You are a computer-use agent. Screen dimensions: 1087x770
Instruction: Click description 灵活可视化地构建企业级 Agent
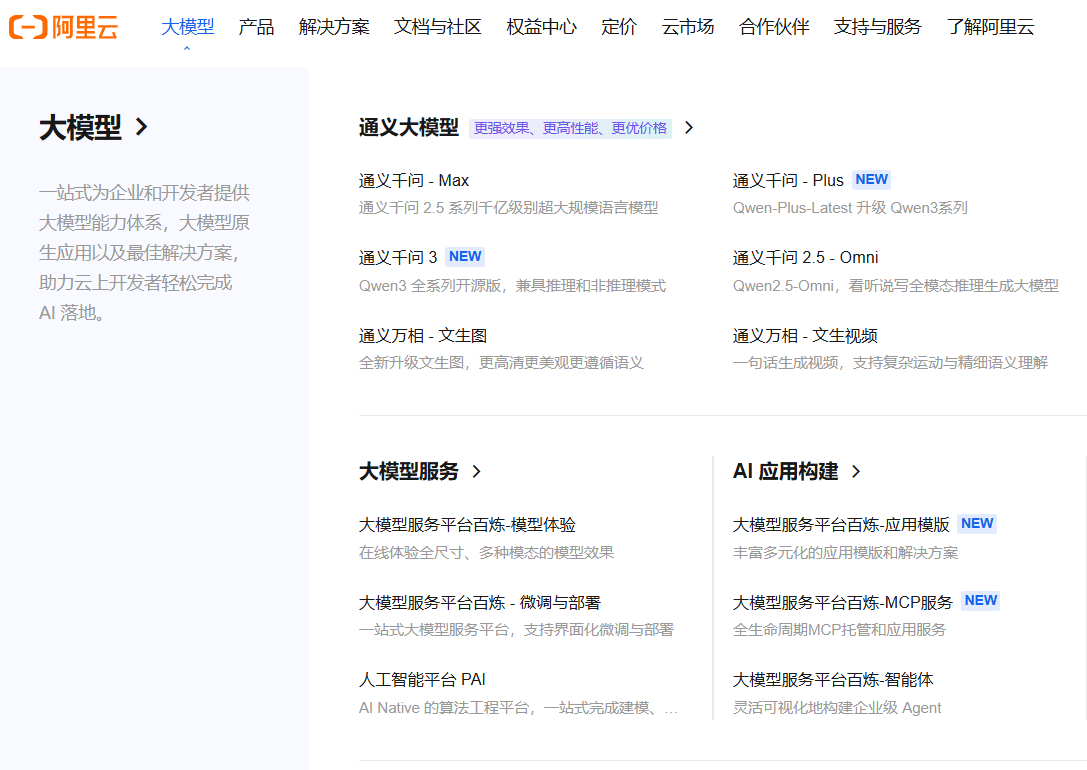point(837,708)
